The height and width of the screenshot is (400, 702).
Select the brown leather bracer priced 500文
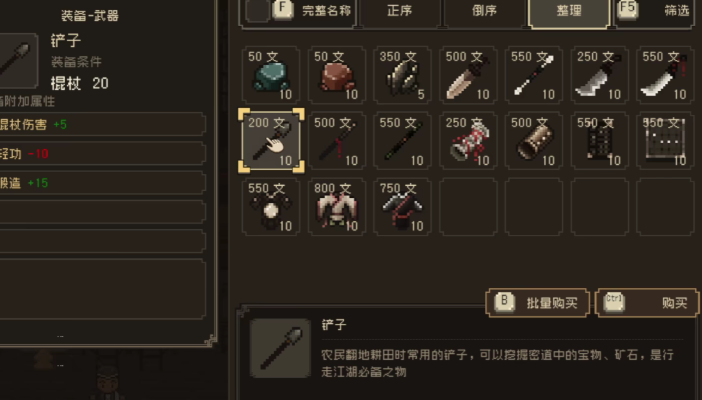pyautogui.click(x=534, y=141)
